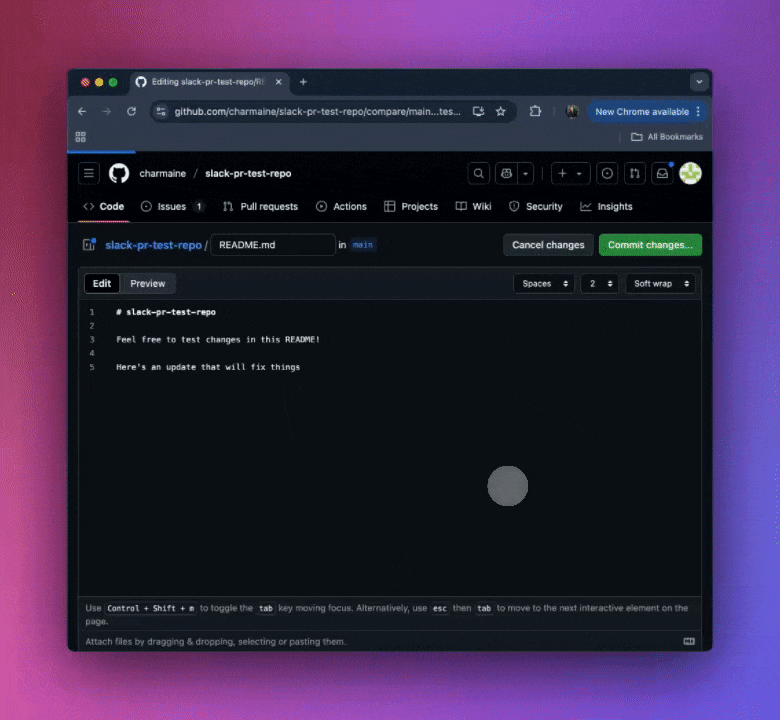Open the Spaces indent mode dropdown

click(x=544, y=284)
